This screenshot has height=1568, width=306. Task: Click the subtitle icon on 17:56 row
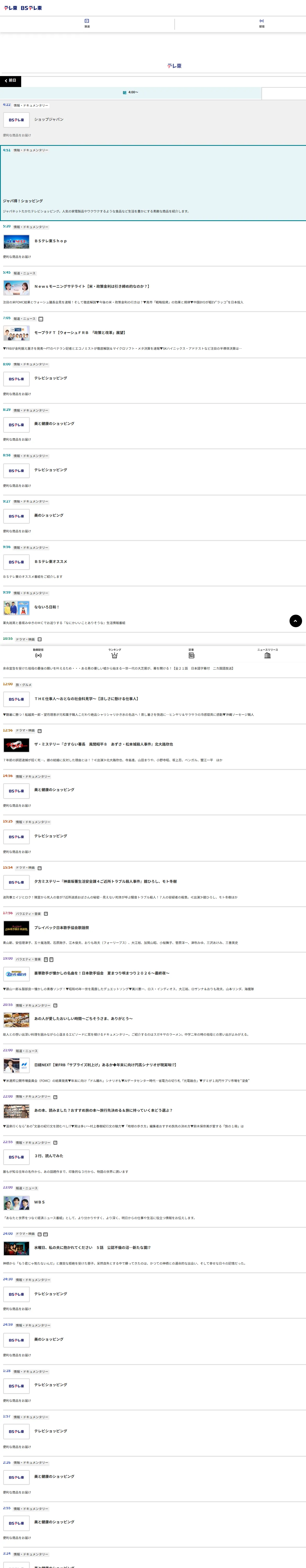coord(46,914)
